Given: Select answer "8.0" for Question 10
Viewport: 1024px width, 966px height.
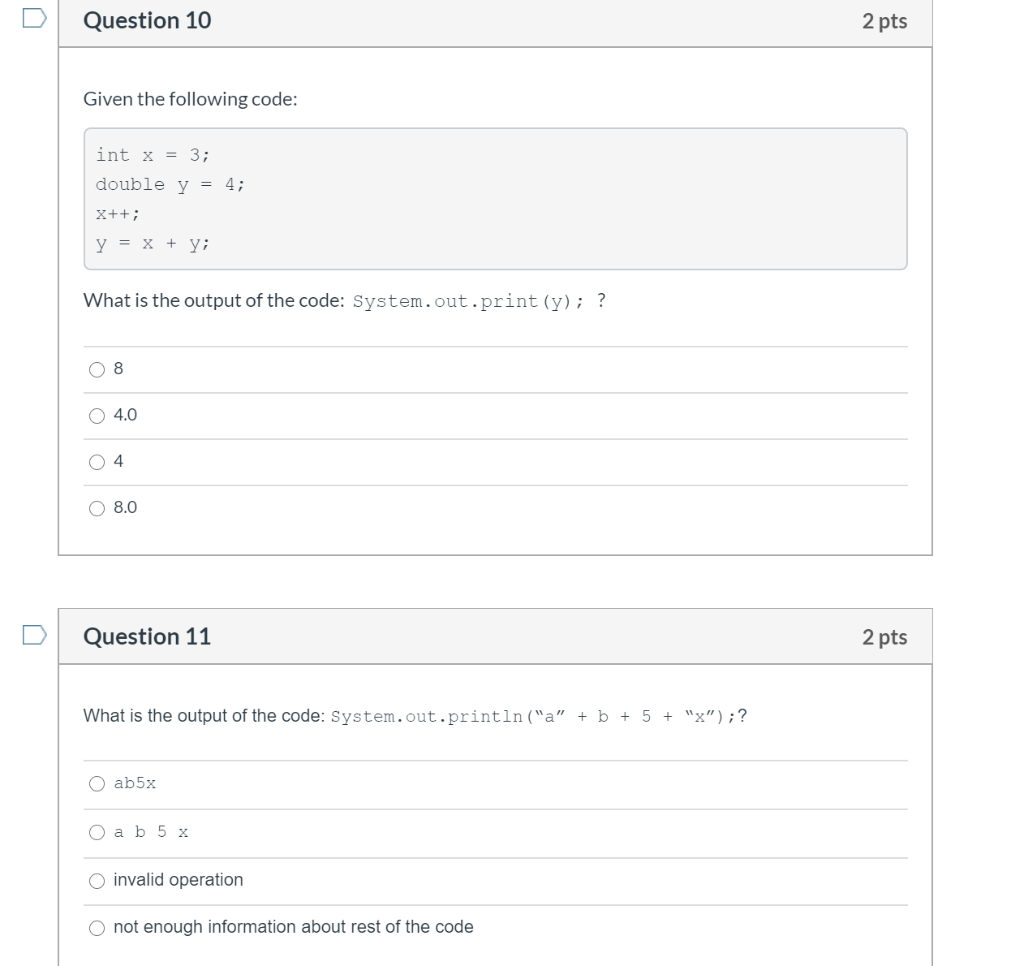Looking at the screenshot, I should click(96, 507).
